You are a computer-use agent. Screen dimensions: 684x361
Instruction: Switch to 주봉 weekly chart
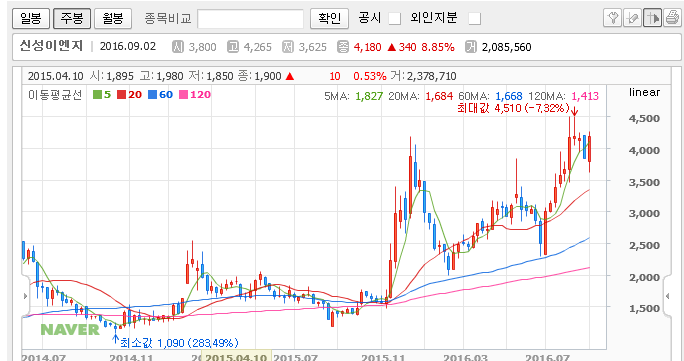click(72, 18)
